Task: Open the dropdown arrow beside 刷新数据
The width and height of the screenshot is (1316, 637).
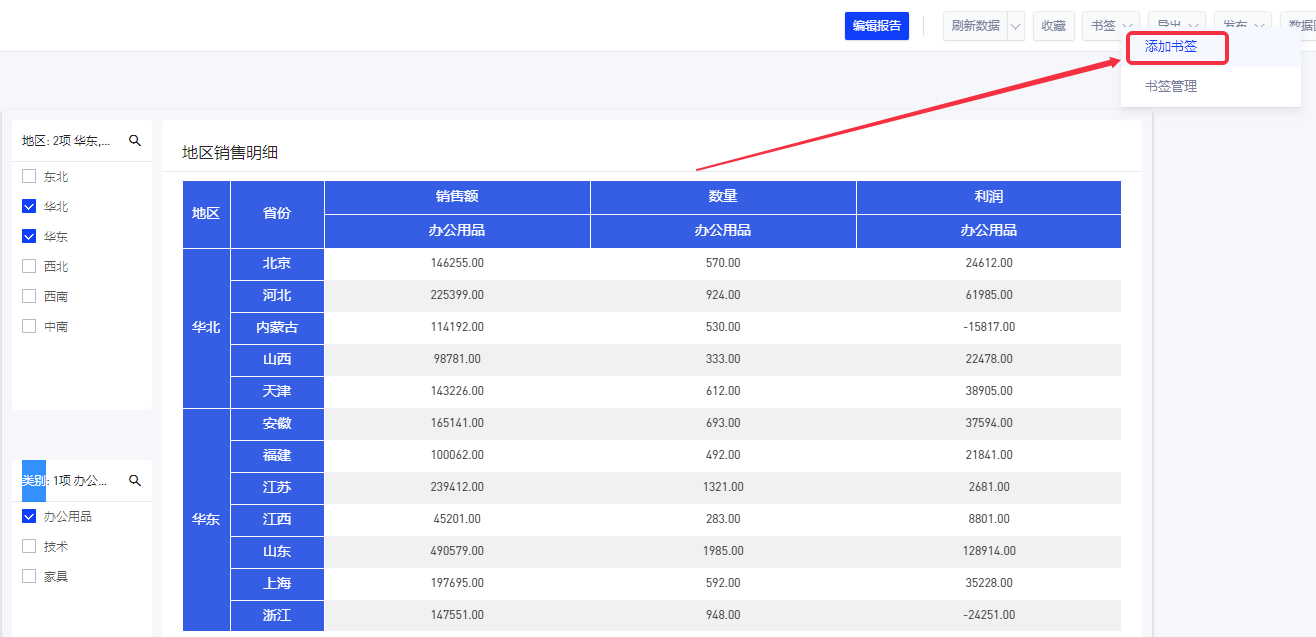Action: [x=1016, y=26]
